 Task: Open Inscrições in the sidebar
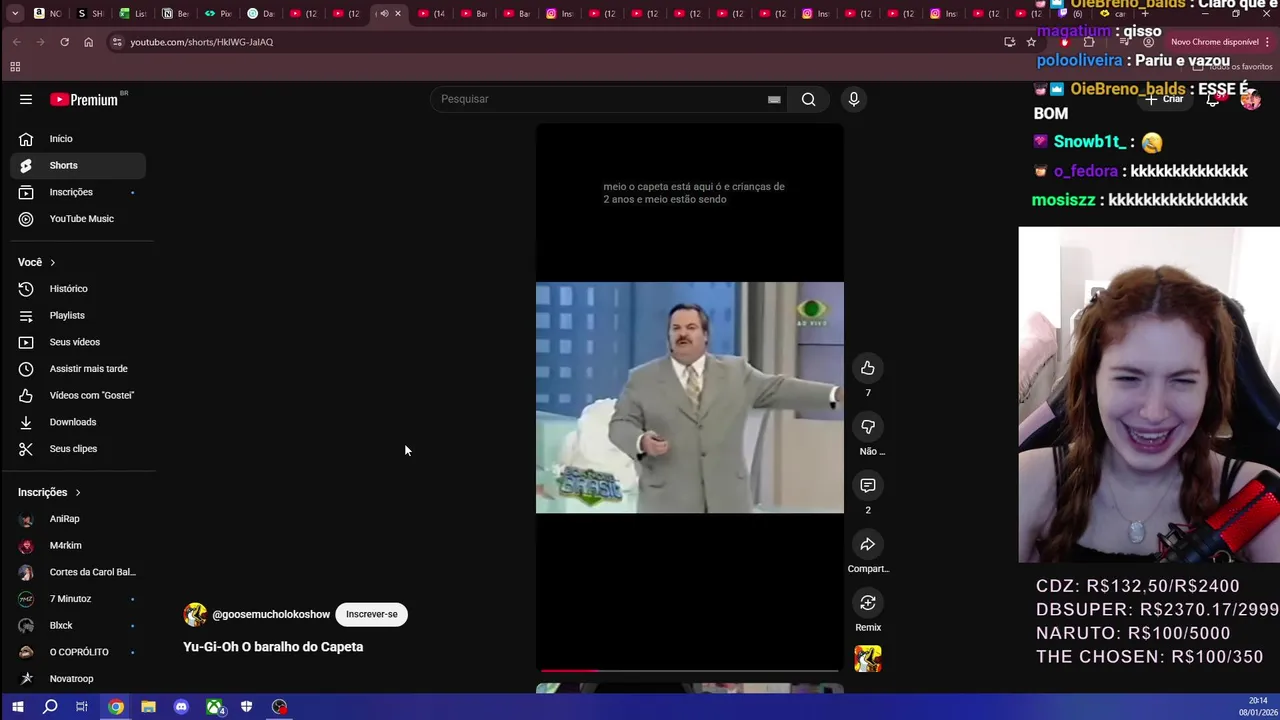[x=78, y=192]
